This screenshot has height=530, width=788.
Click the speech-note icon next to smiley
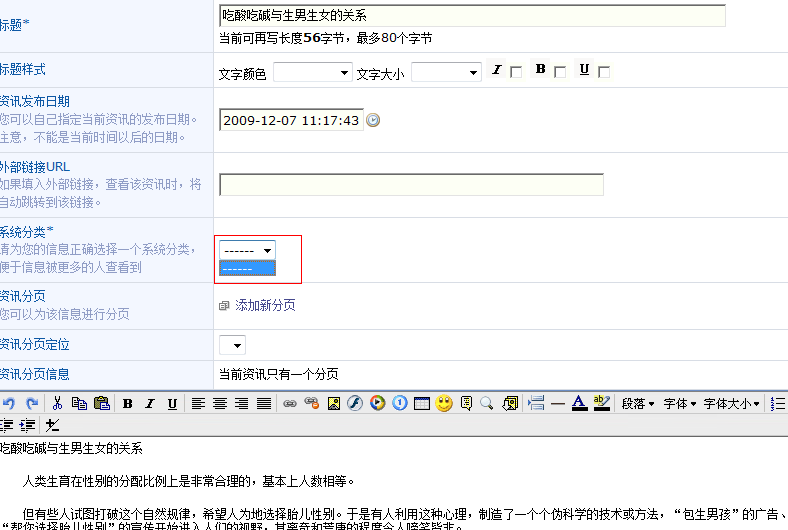coord(466,403)
